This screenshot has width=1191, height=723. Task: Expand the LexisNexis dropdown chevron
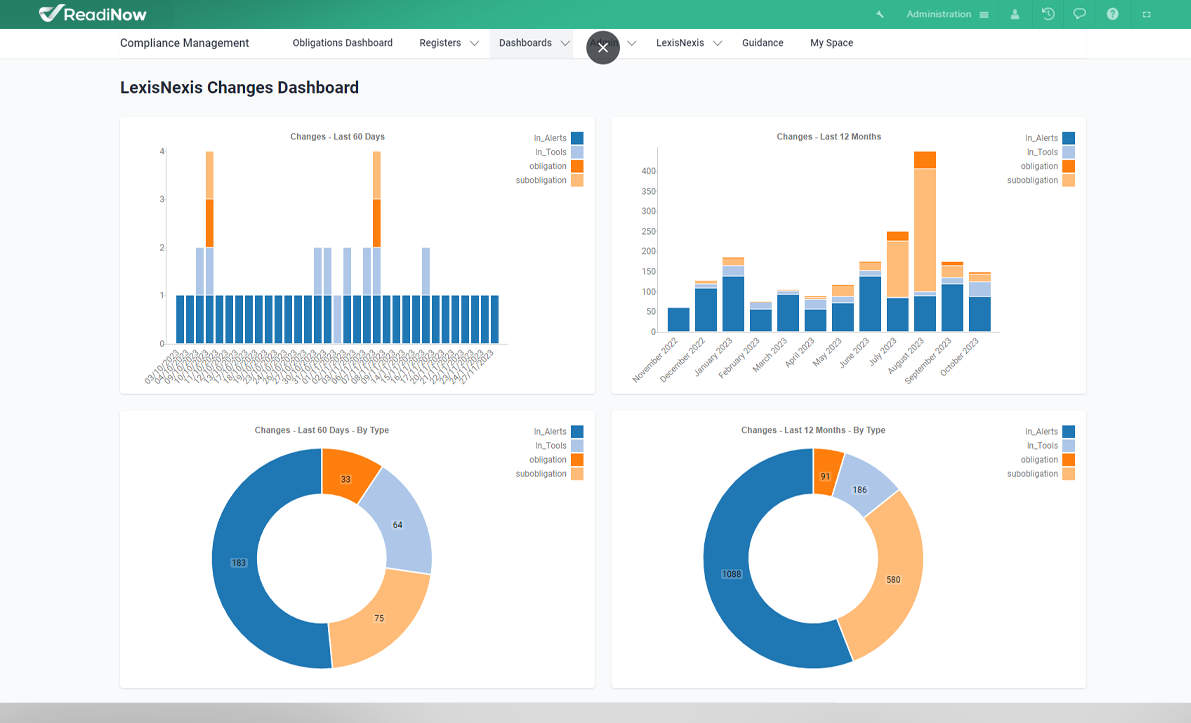(718, 43)
